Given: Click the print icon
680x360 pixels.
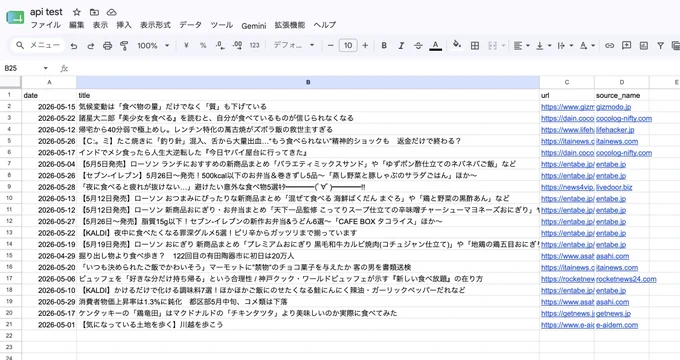Looking at the screenshot, I should click(108, 46).
